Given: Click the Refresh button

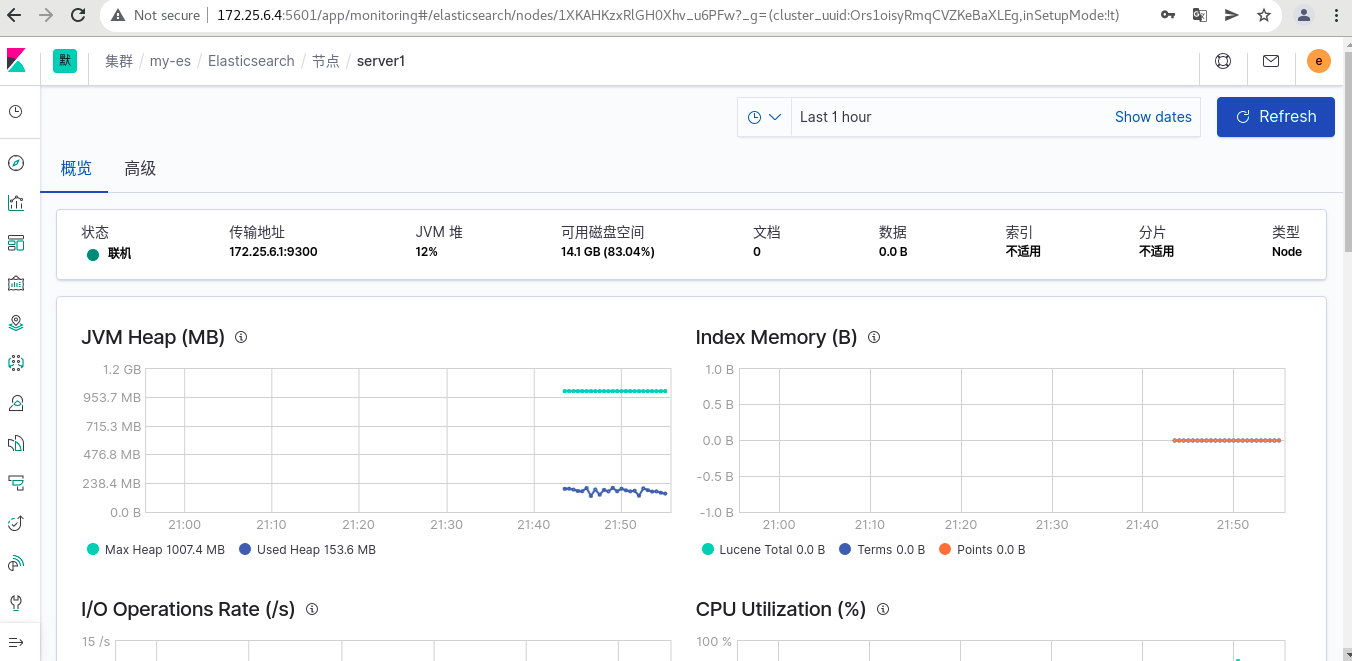Looking at the screenshot, I should pyautogui.click(x=1276, y=117).
